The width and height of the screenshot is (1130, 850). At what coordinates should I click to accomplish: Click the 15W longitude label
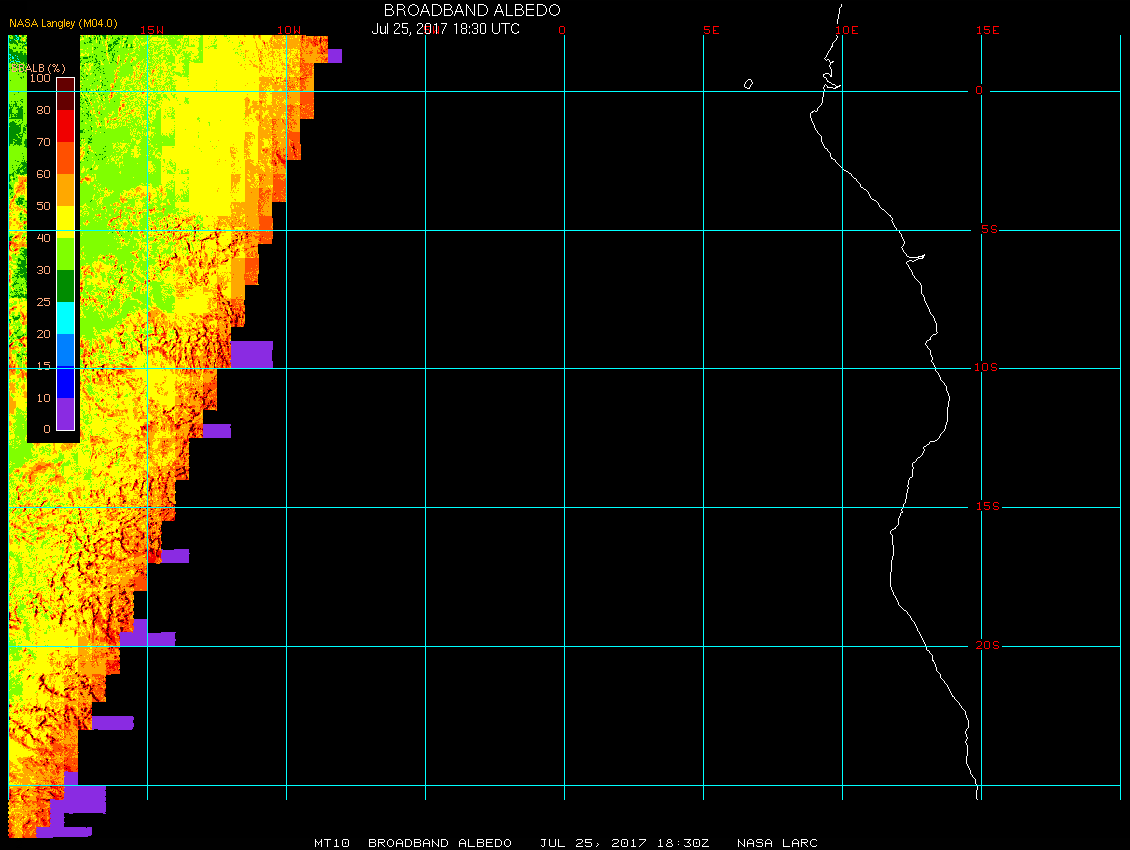point(152,30)
